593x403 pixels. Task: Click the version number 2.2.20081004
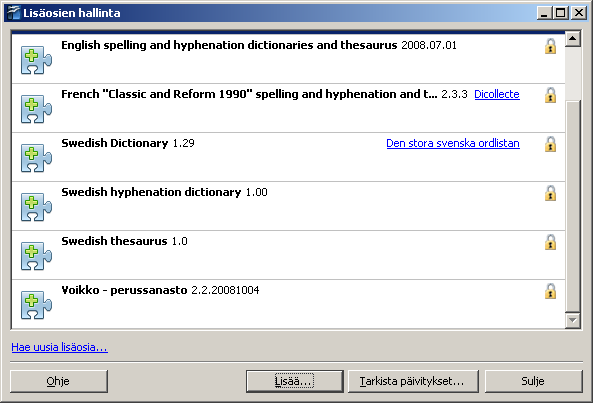tap(225, 290)
